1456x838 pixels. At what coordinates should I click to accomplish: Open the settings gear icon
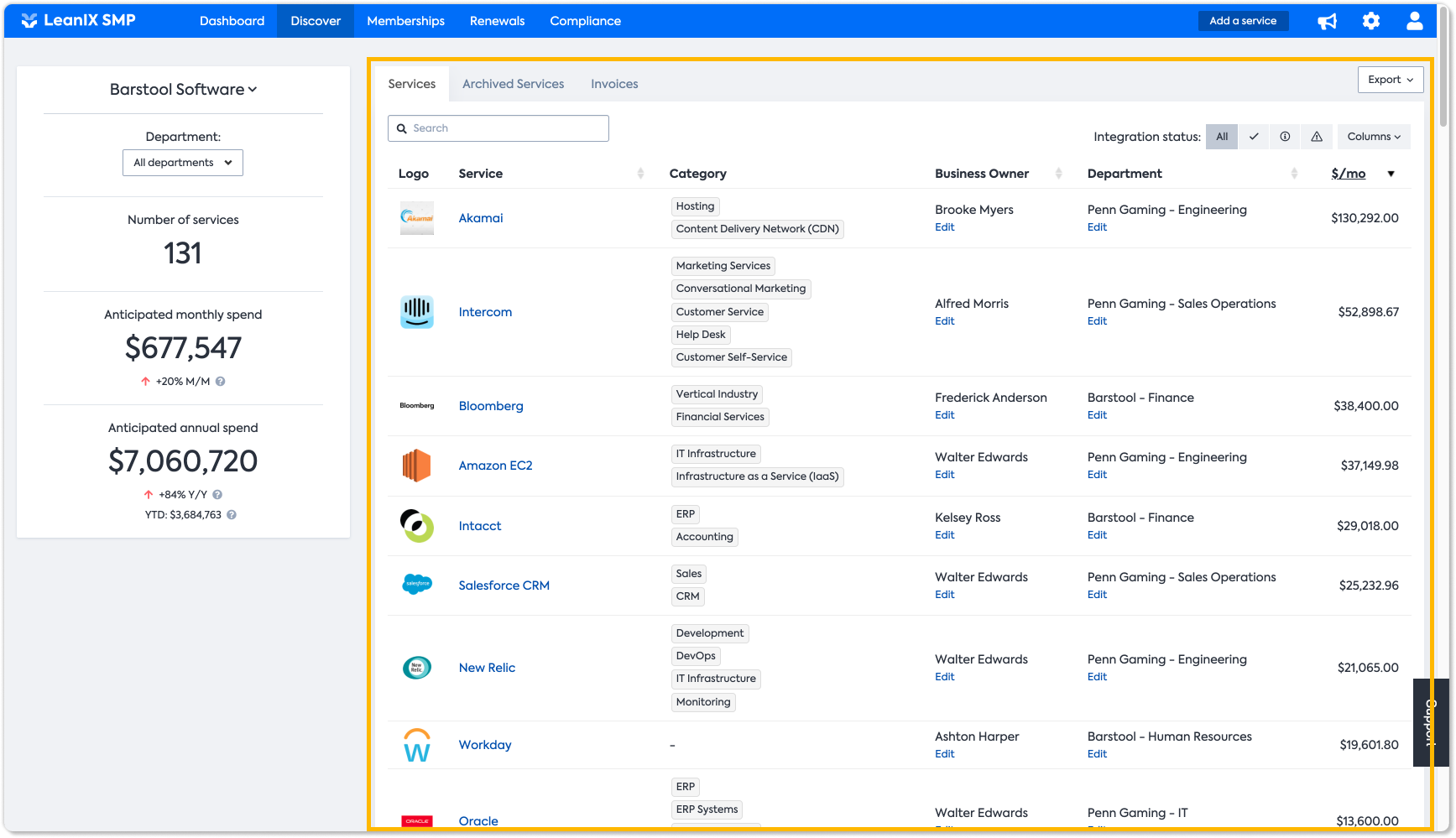1371,21
